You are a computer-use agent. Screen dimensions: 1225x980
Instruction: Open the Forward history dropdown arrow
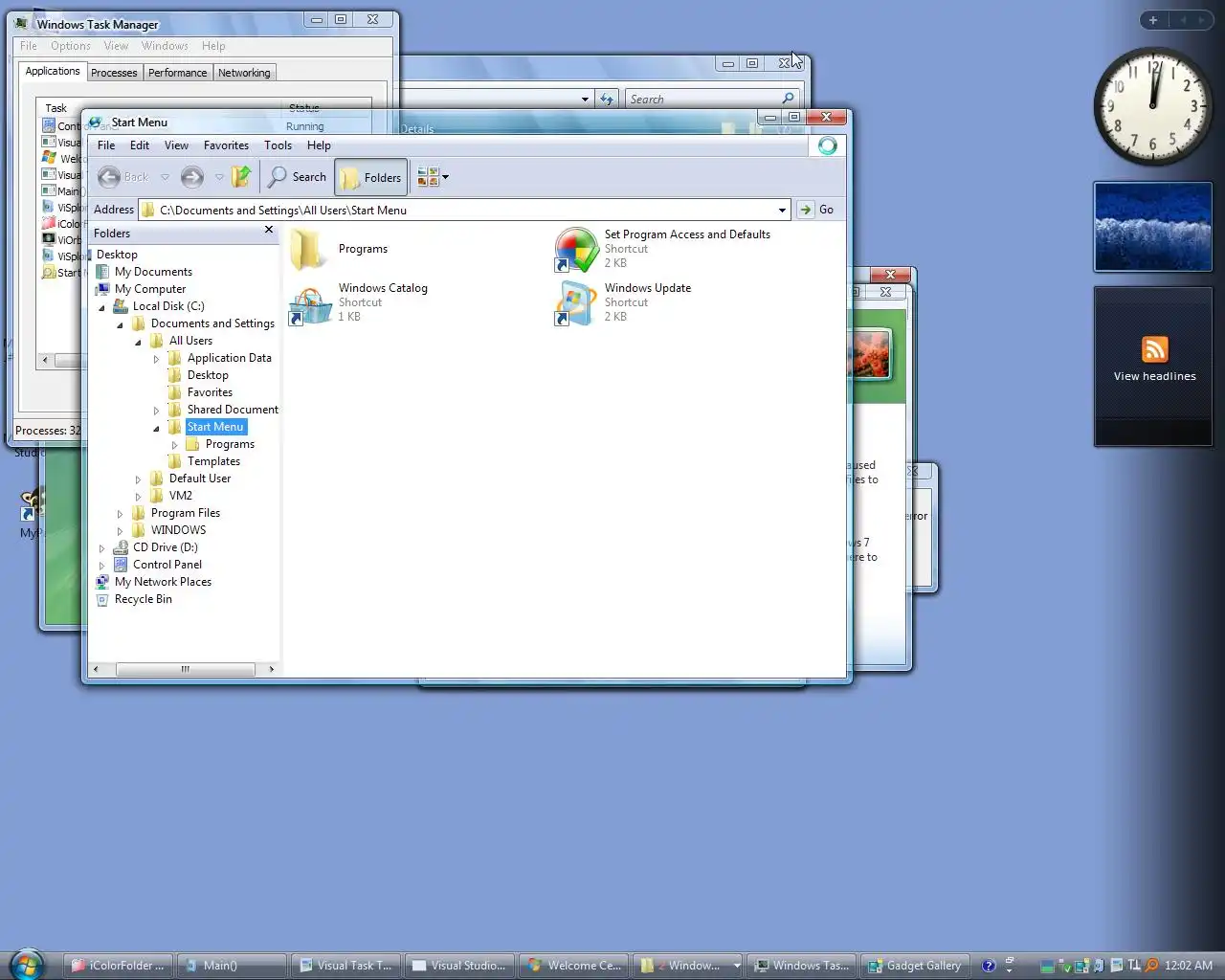219,177
